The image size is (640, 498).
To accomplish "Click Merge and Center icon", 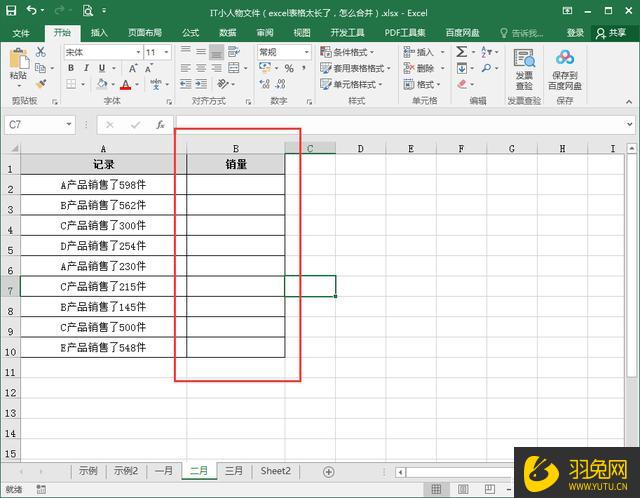I will (233, 68).
